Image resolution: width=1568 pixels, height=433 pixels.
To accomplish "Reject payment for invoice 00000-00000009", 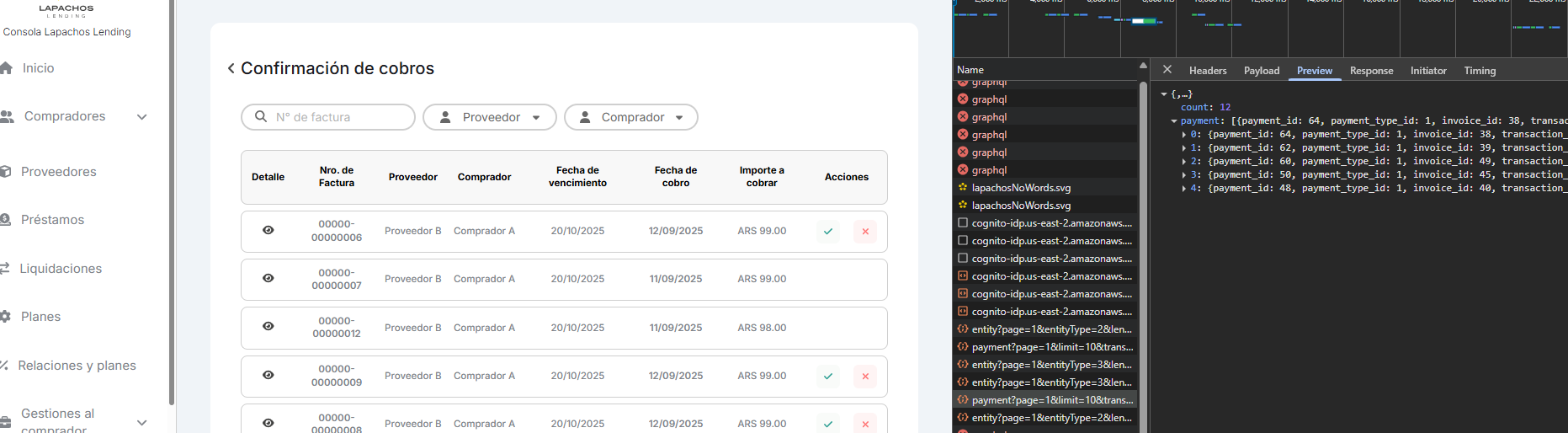I will point(865,377).
